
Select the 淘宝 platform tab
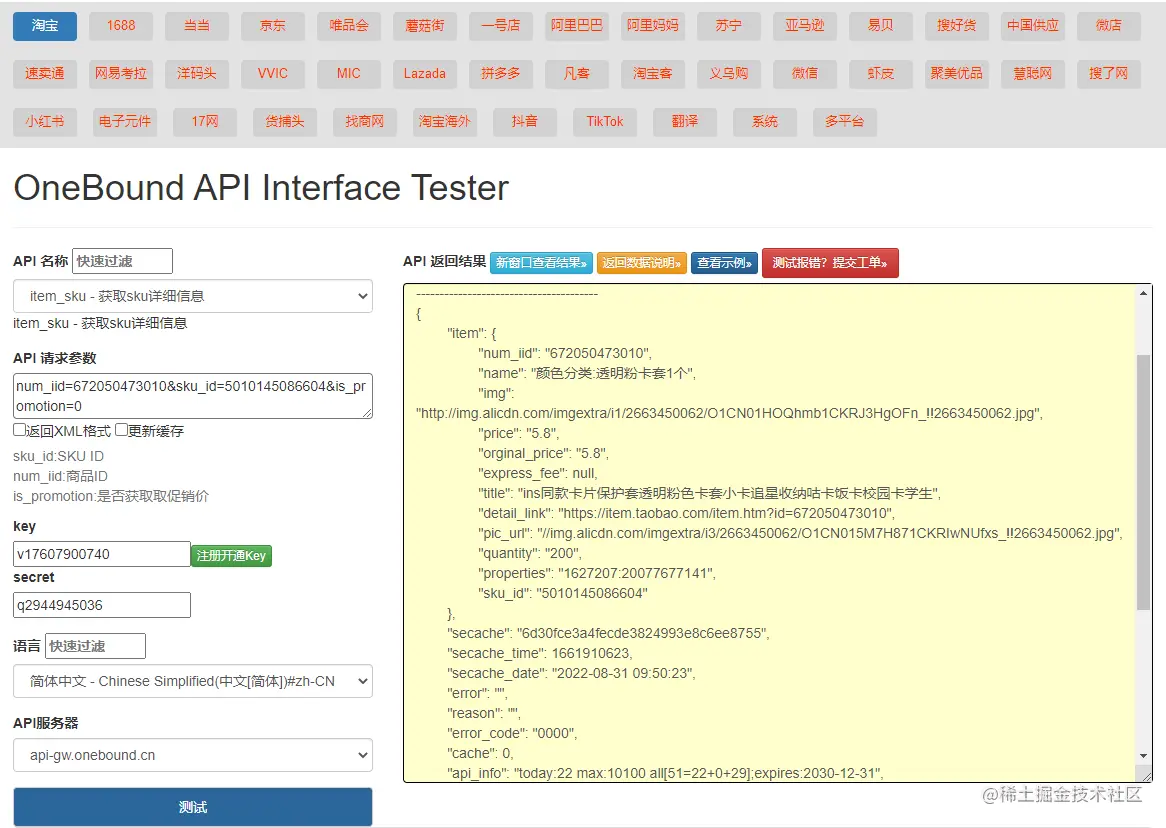pos(45,26)
